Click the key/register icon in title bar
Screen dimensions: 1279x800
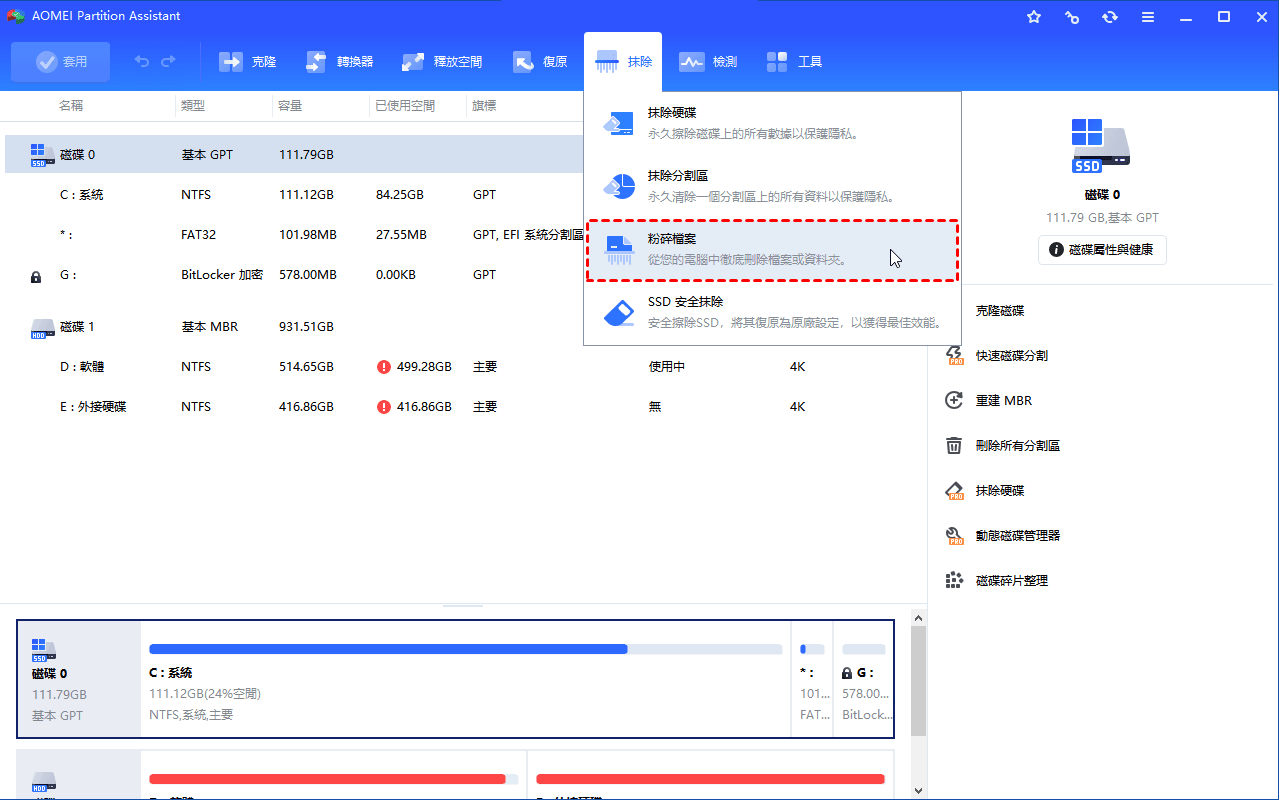click(1072, 17)
